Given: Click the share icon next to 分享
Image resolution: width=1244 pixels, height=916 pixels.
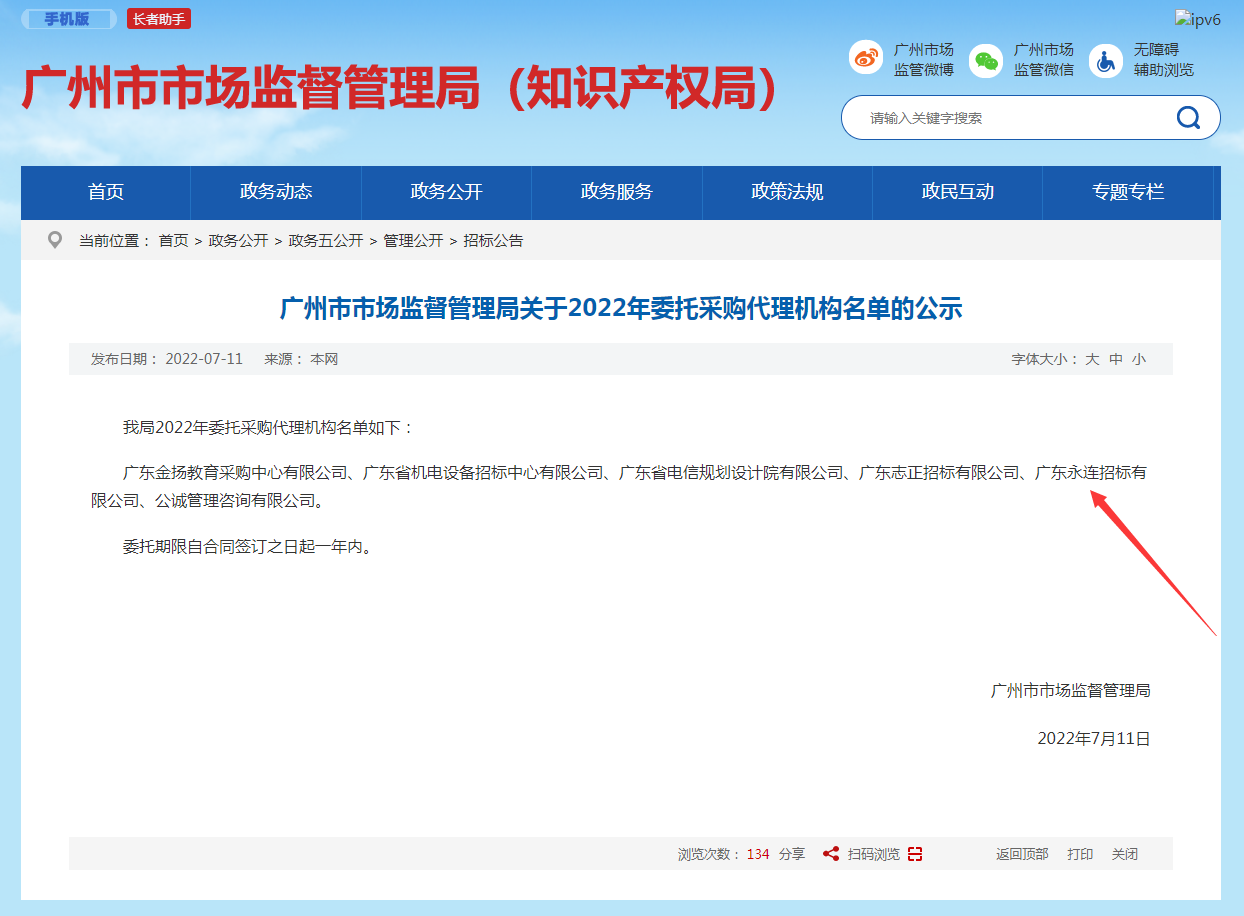Looking at the screenshot, I should tap(830, 854).
